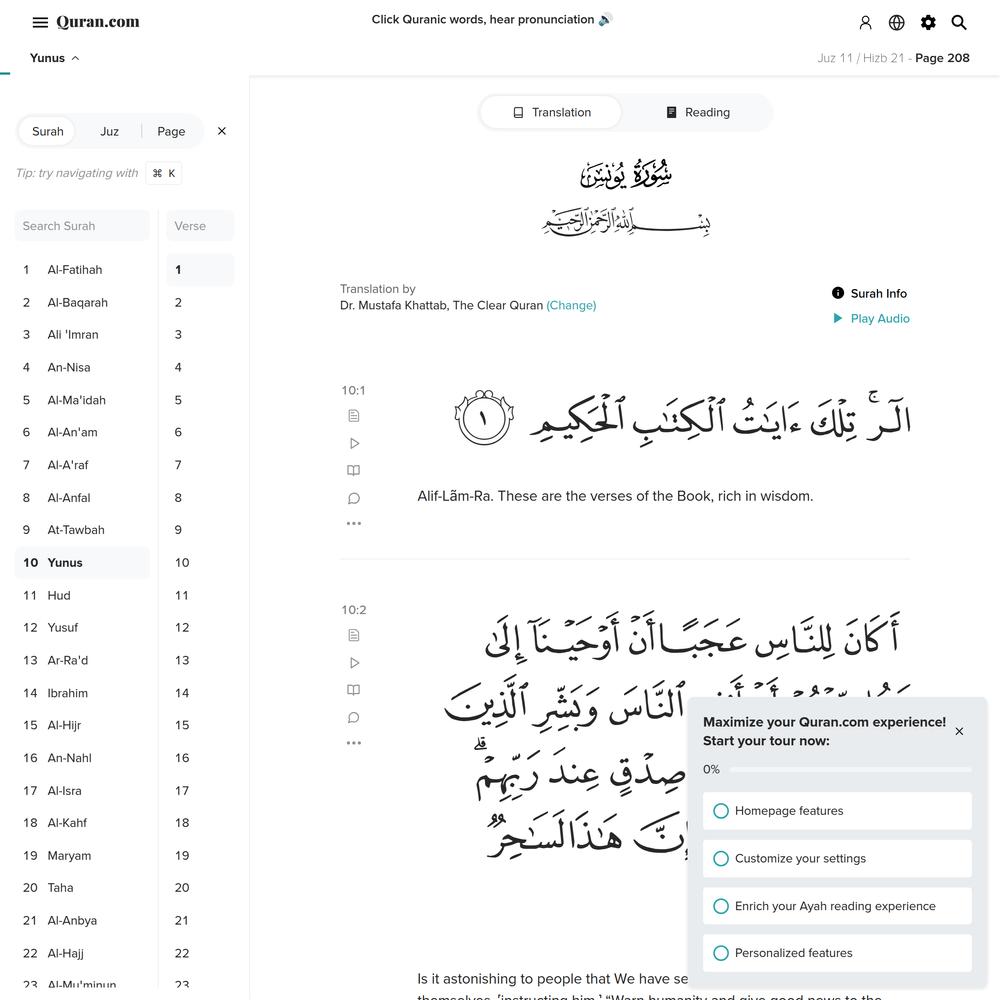Click the tour progress bar
1000x1000 pixels.
850,770
